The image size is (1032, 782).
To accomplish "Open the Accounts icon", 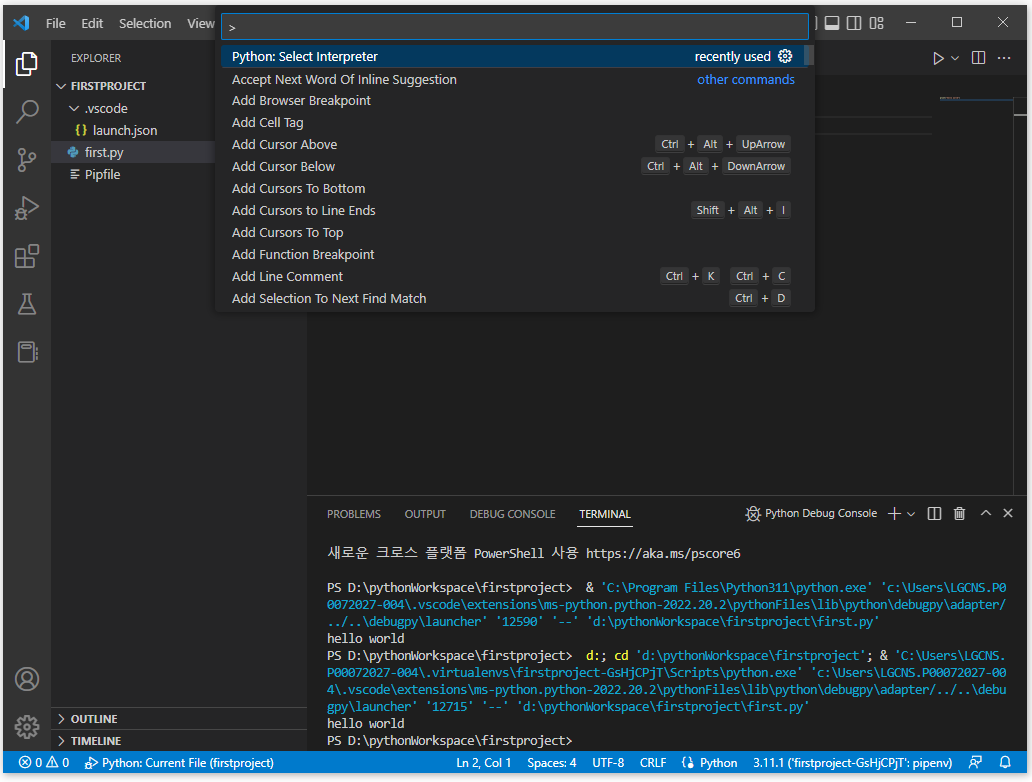I will click(26, 679).
